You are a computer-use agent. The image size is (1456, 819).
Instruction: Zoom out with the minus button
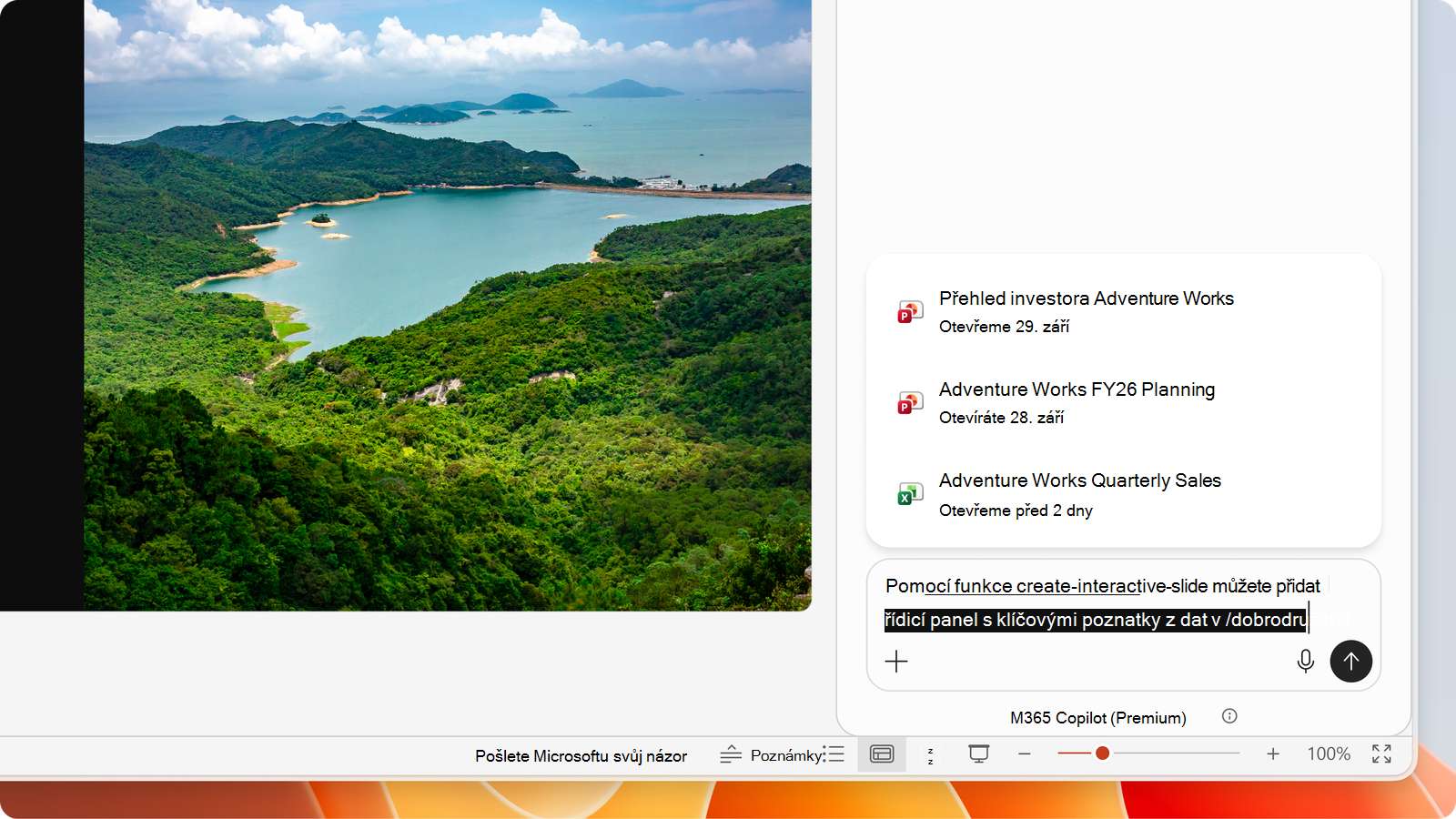[x=1025, y=754]
